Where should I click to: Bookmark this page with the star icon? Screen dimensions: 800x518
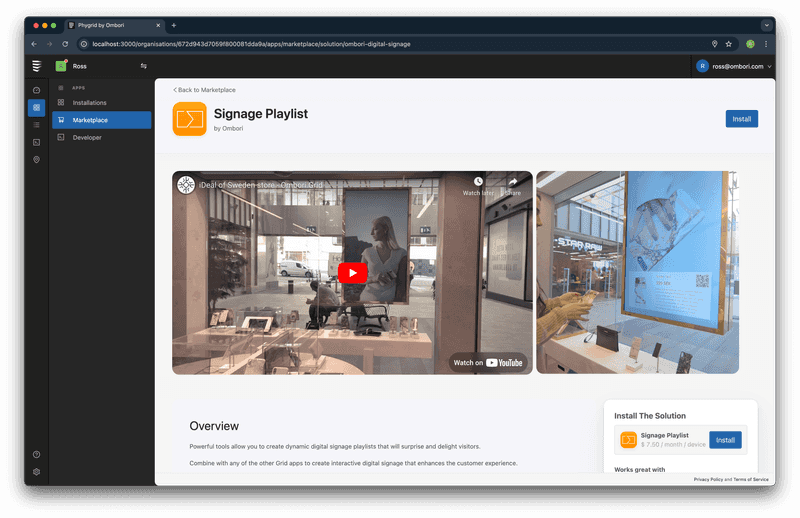(x=729, y=44)
